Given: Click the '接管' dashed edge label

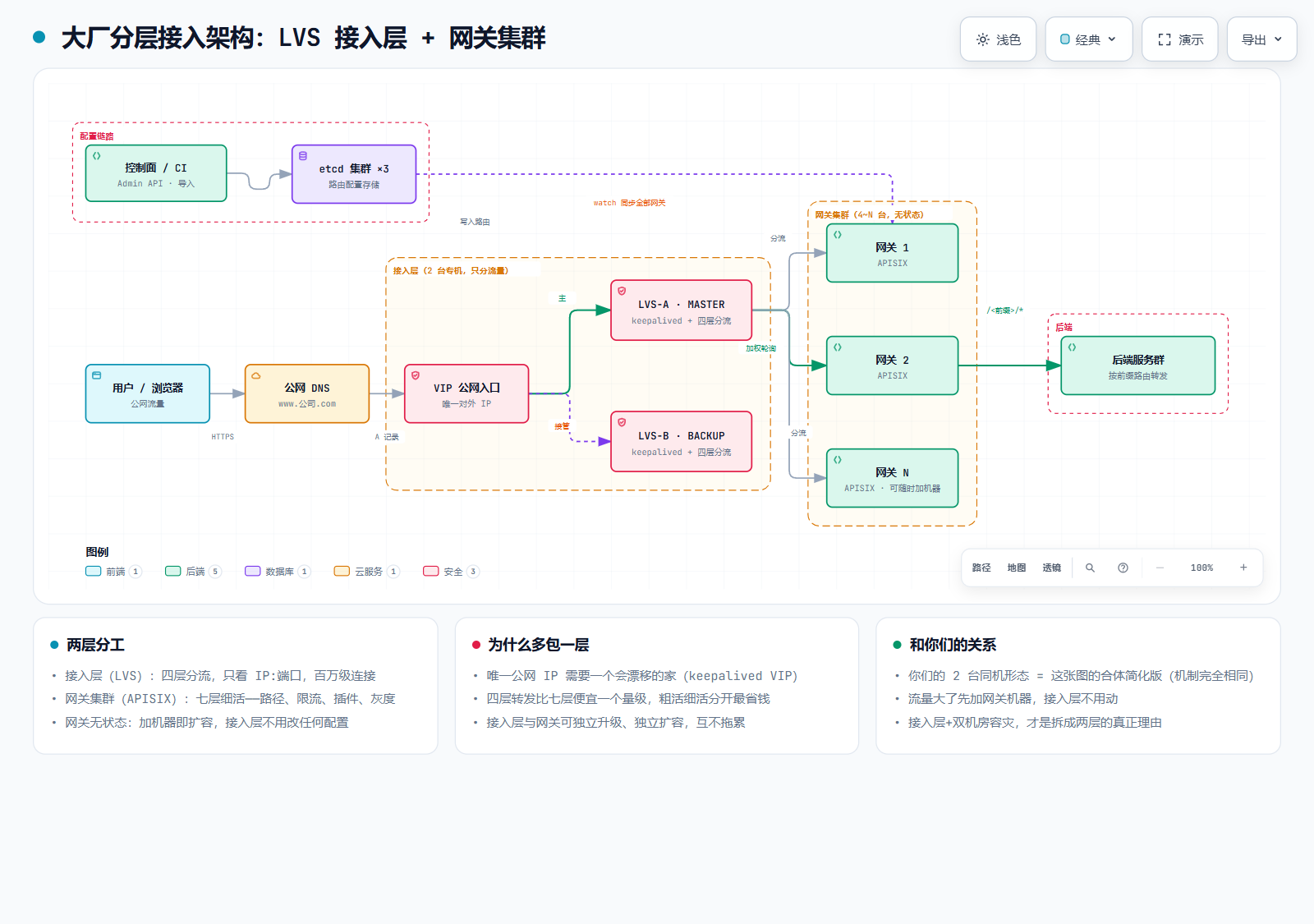Looking at the screenshot, I should 562,426.
